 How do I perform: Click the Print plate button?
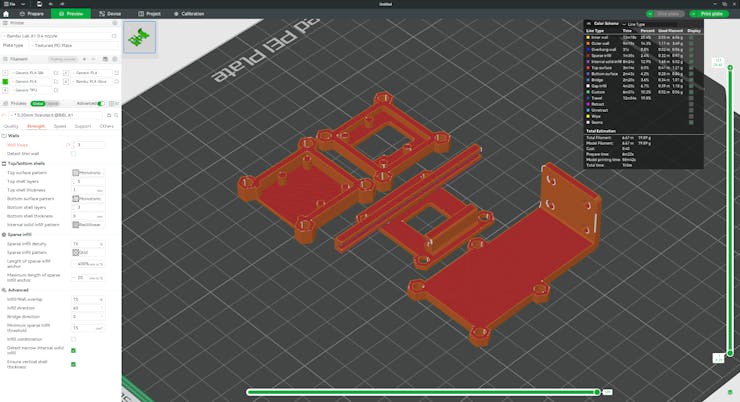709,14
